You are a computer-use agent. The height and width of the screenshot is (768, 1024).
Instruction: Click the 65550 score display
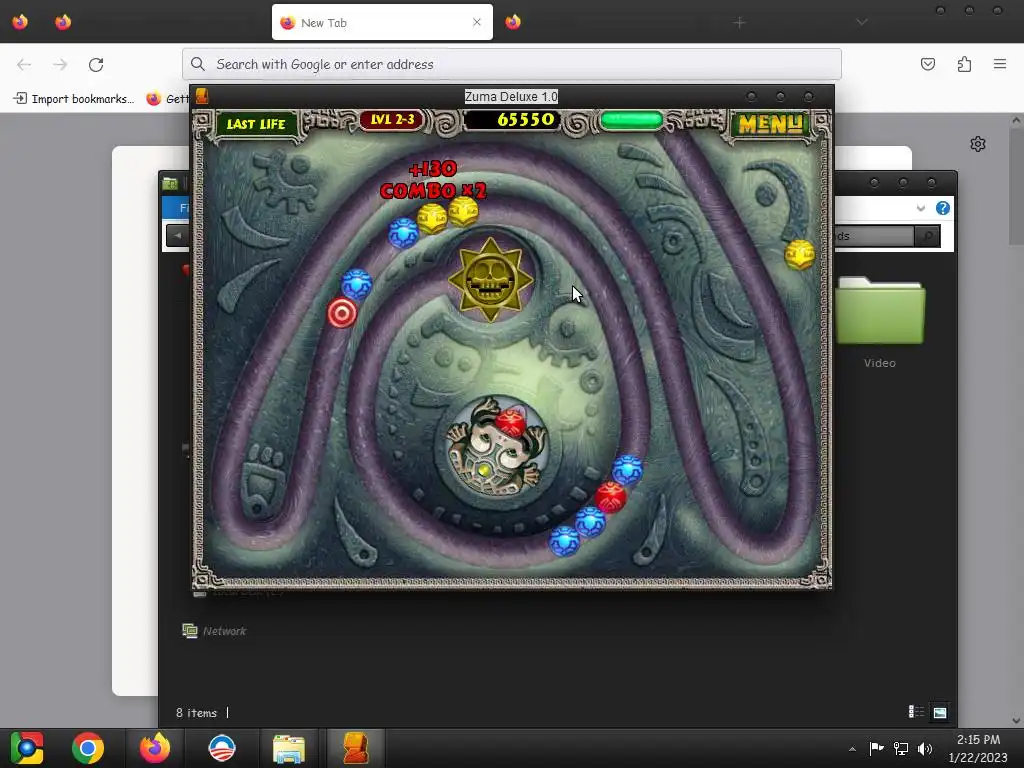(511, 120)
